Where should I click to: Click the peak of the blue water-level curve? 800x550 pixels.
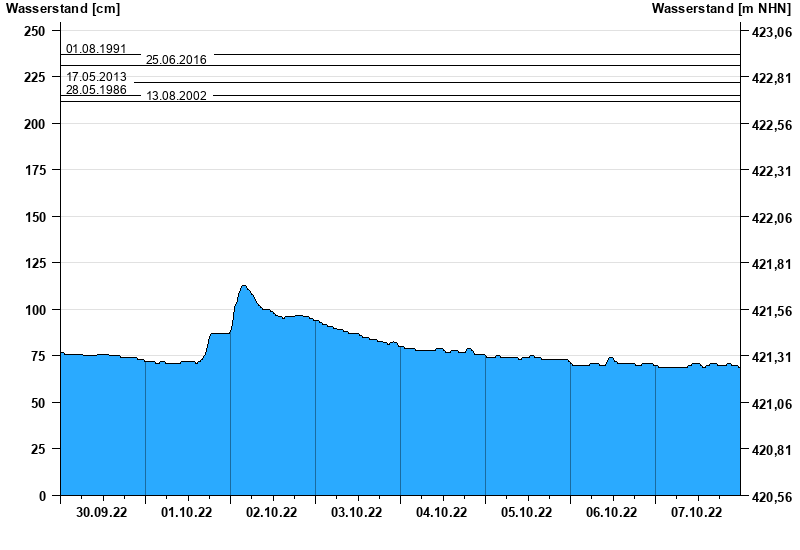click(243, 286)
